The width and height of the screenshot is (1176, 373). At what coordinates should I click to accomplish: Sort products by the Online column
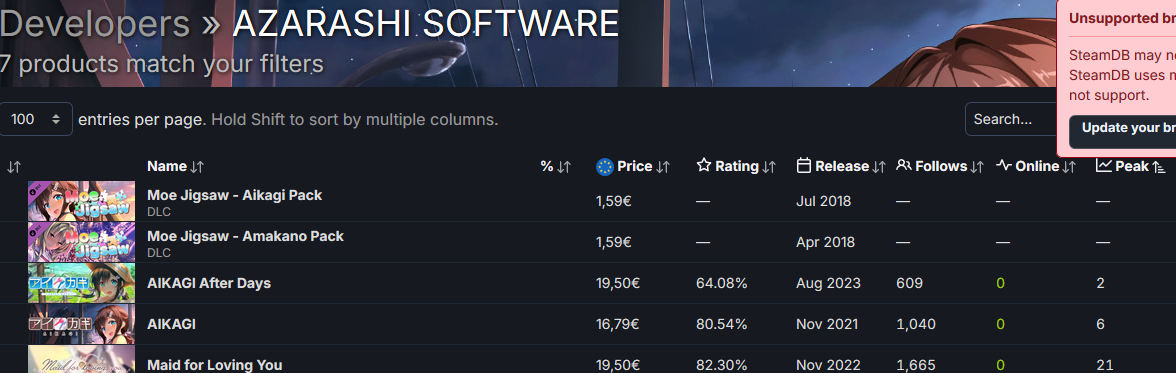click(1036, 167)
